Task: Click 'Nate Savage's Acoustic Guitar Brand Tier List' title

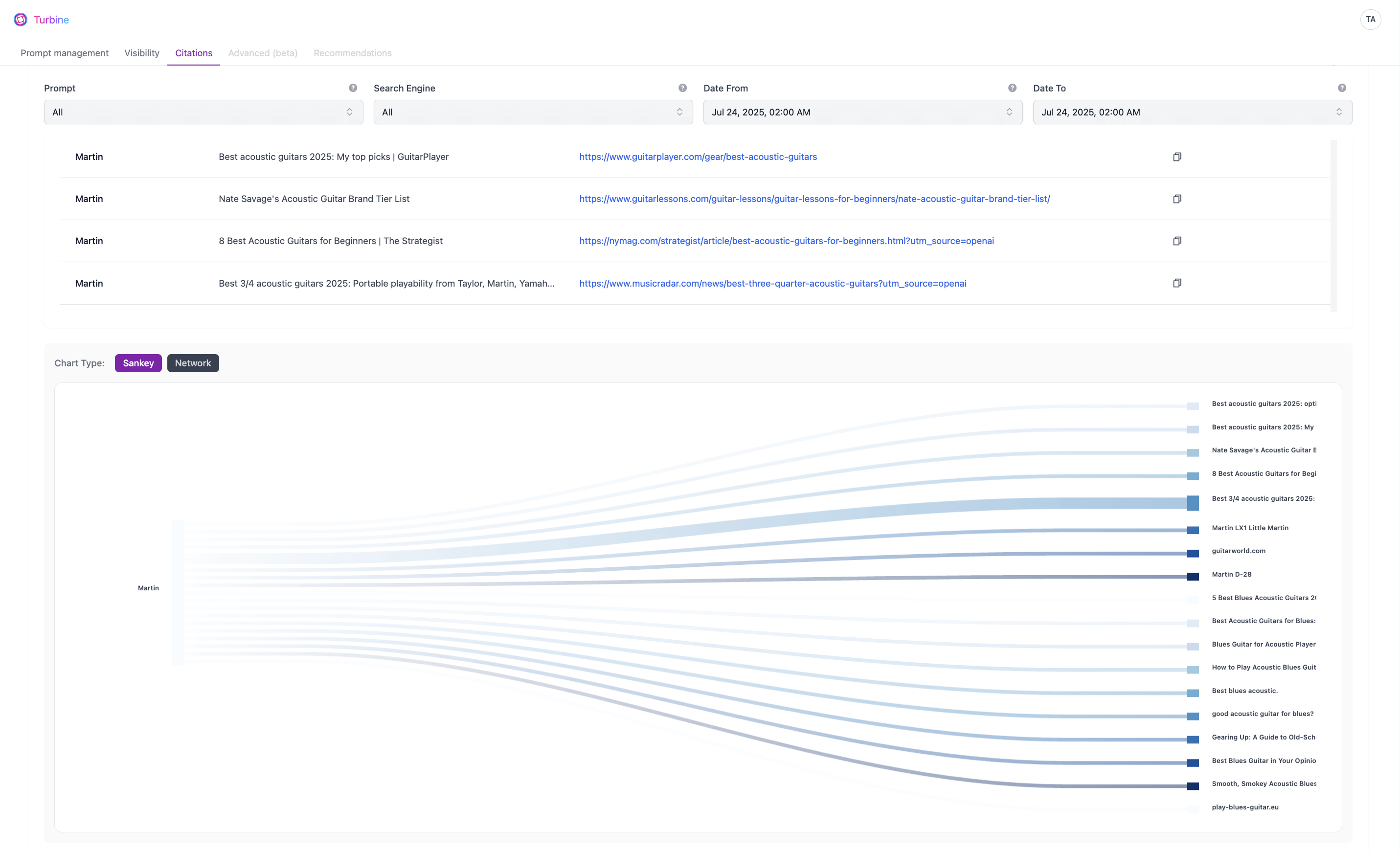Action: [x=314, y=199]
